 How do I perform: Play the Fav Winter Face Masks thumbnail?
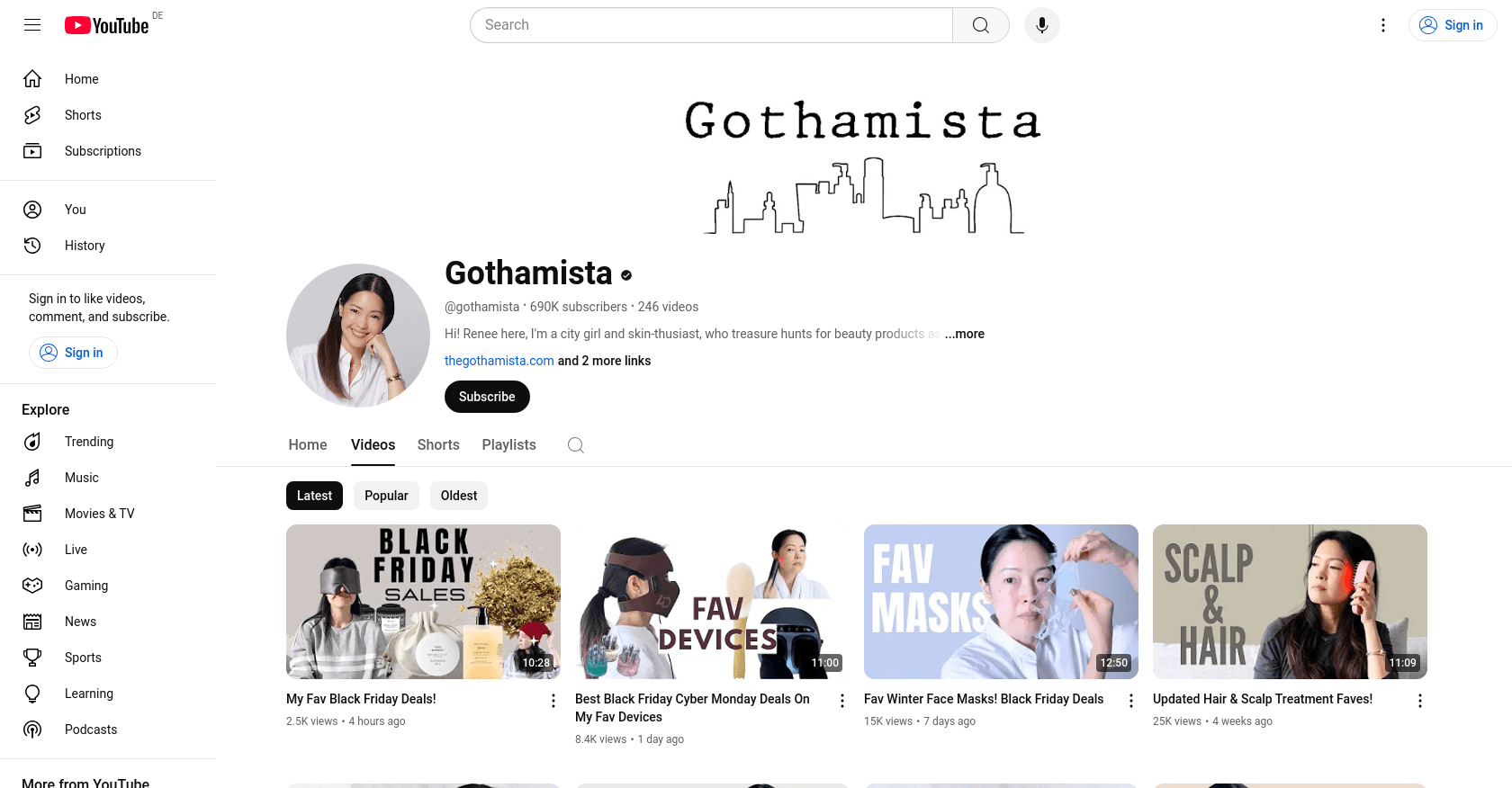(1001, 602)
